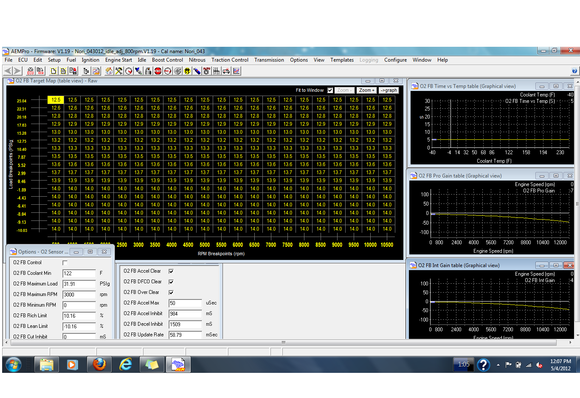Open the Fuel menu
This screenshot has width=580, height=398.
tap(71, 60)
